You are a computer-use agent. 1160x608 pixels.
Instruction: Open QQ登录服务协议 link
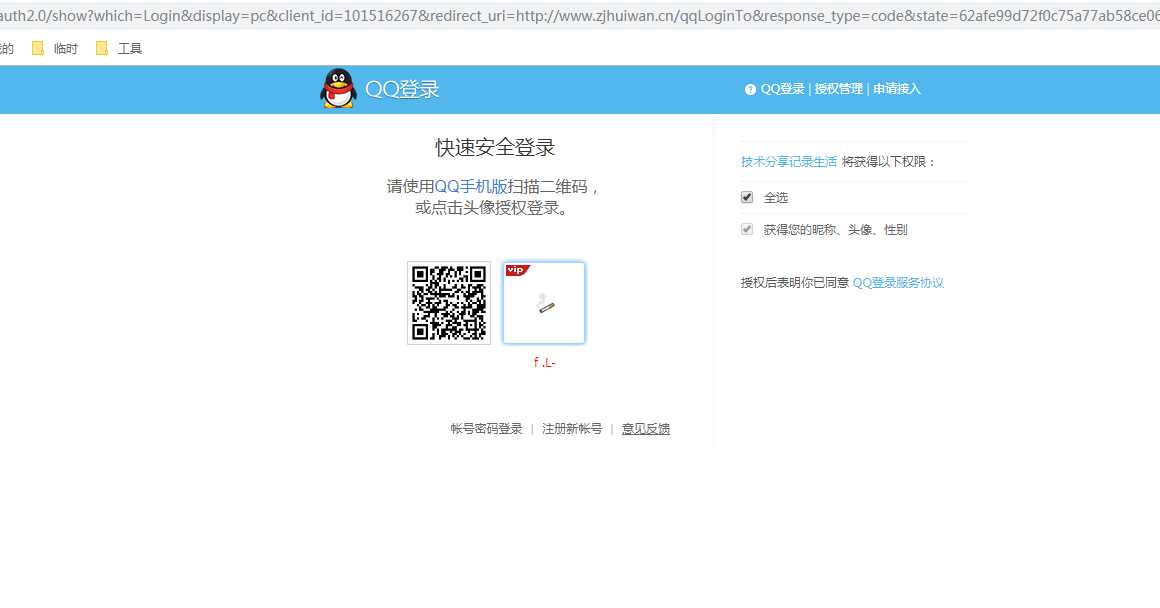point(898,283)
